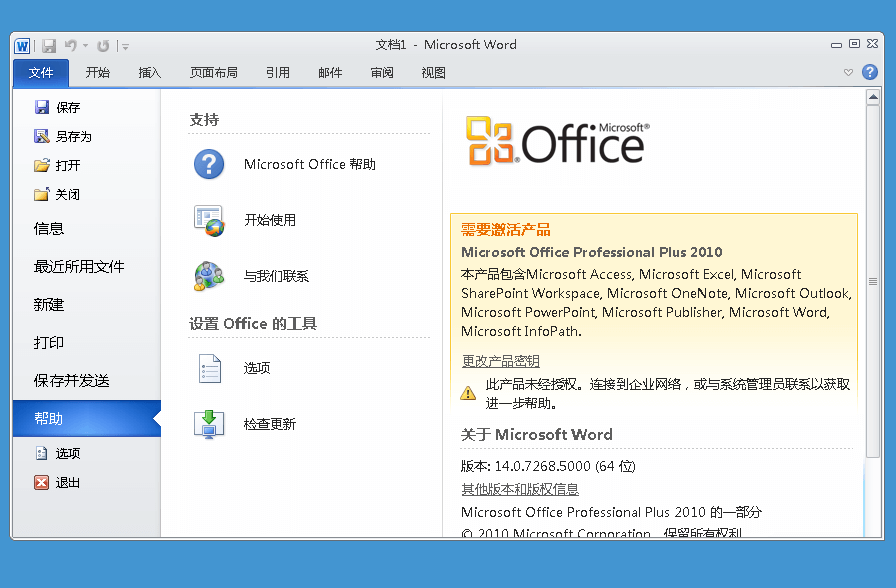
Task: Click the scrollbar up arrow
Action: click(873, 98)
